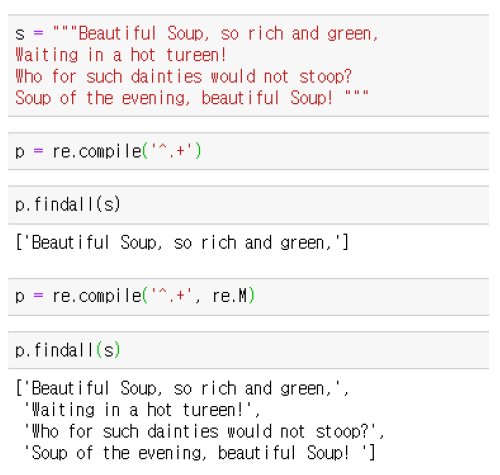The width and height of the screenshot is (500, 475).
Task: Click output line "'Who for such dainties would not stoop?',"
Action: pos(204,431)
